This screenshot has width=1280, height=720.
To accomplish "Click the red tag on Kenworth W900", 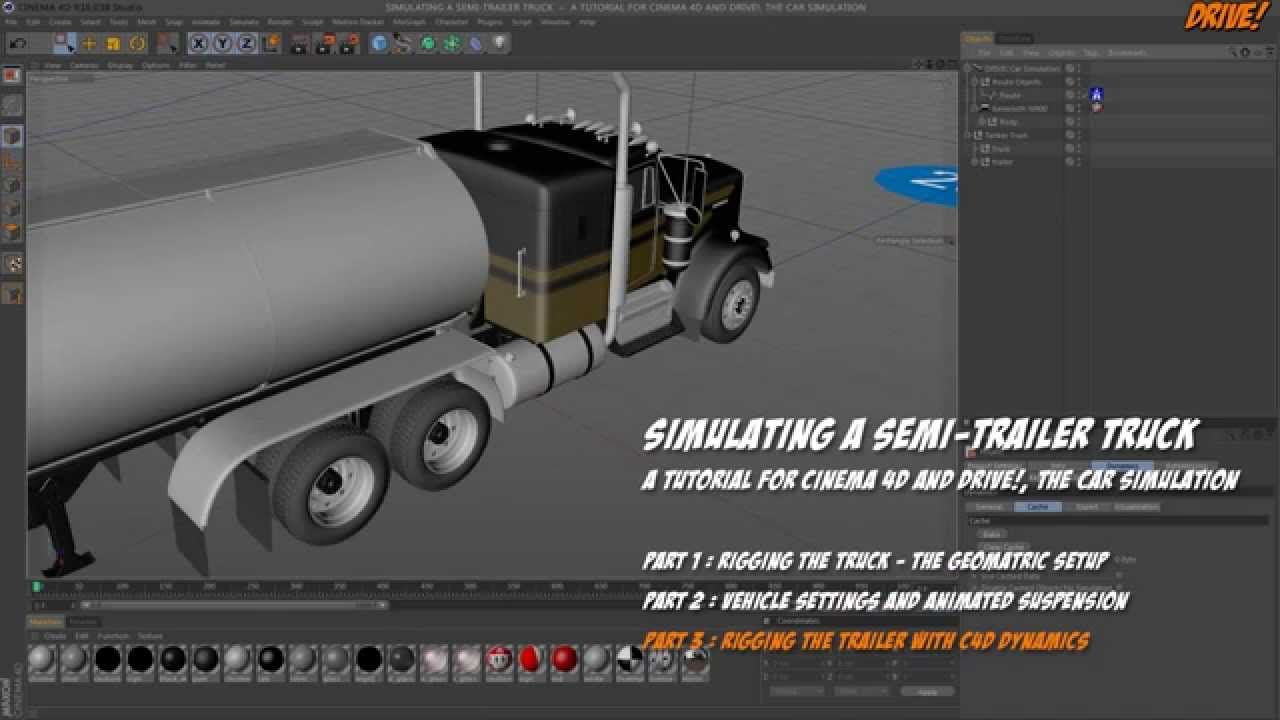I will click(1097, 107).
